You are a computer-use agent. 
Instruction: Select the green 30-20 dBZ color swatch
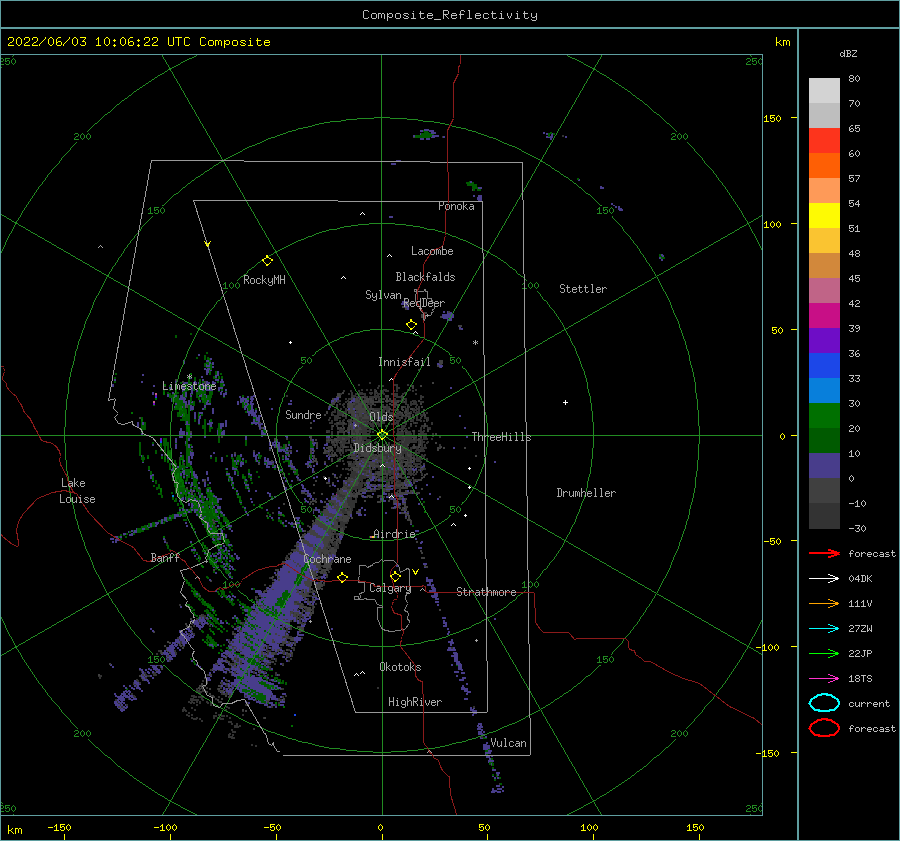click(824, 416)
